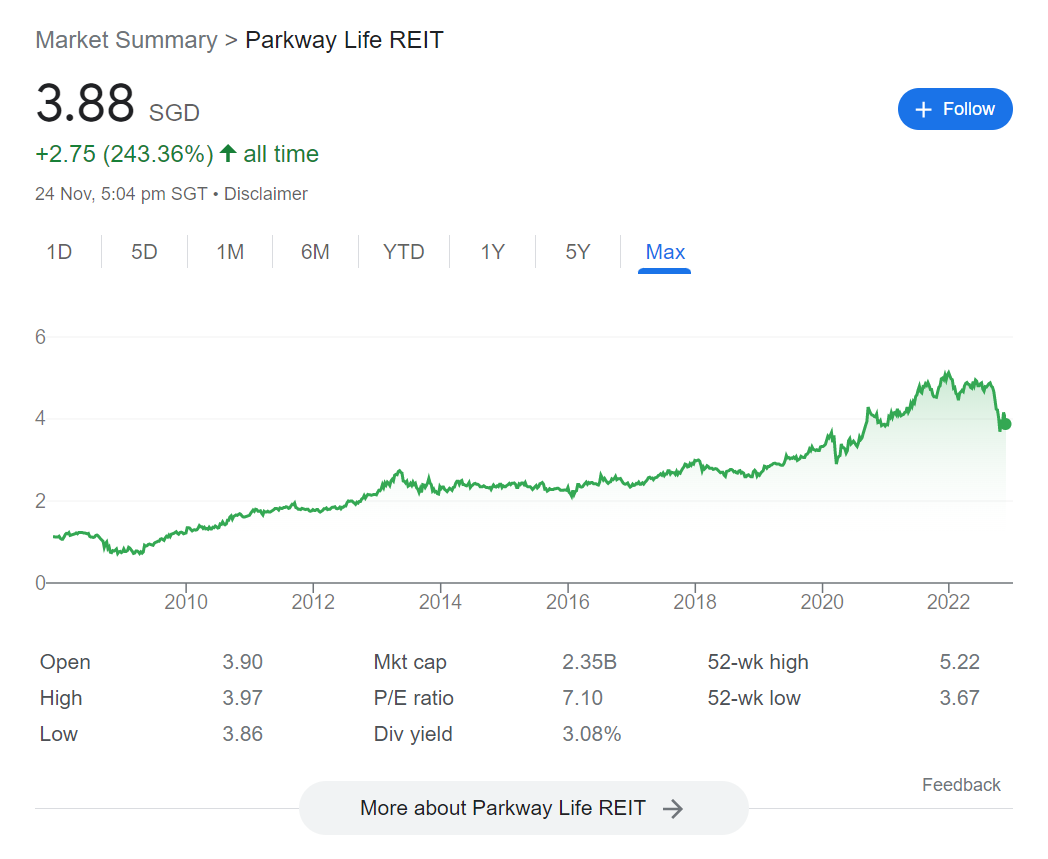Click the 52-wk low label
Viewport: 1048px width, 859px height.
pos(754,698)
